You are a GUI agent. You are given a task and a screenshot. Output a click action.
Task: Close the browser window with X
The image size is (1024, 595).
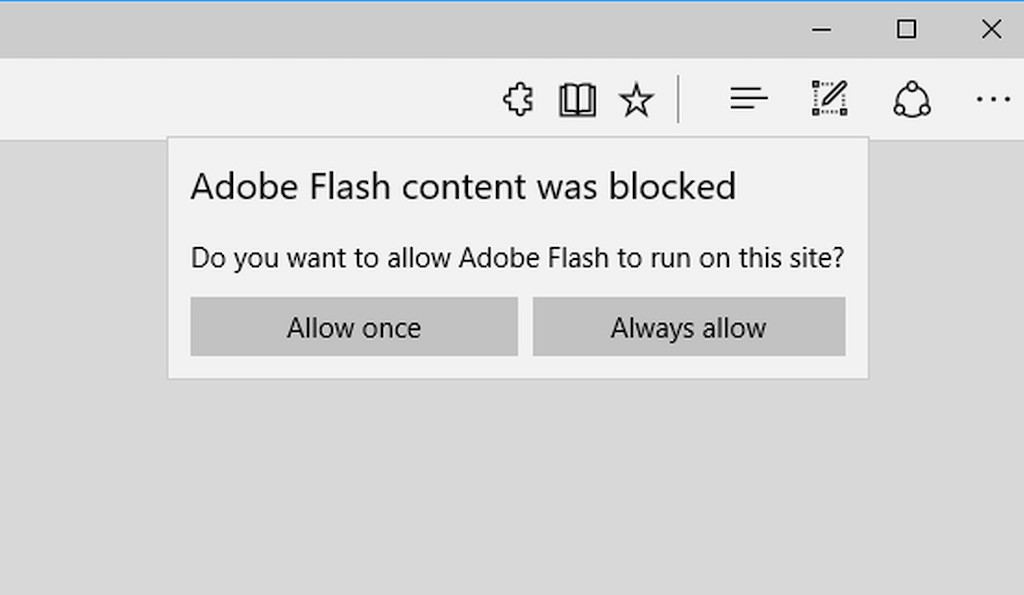pos(991,29)
